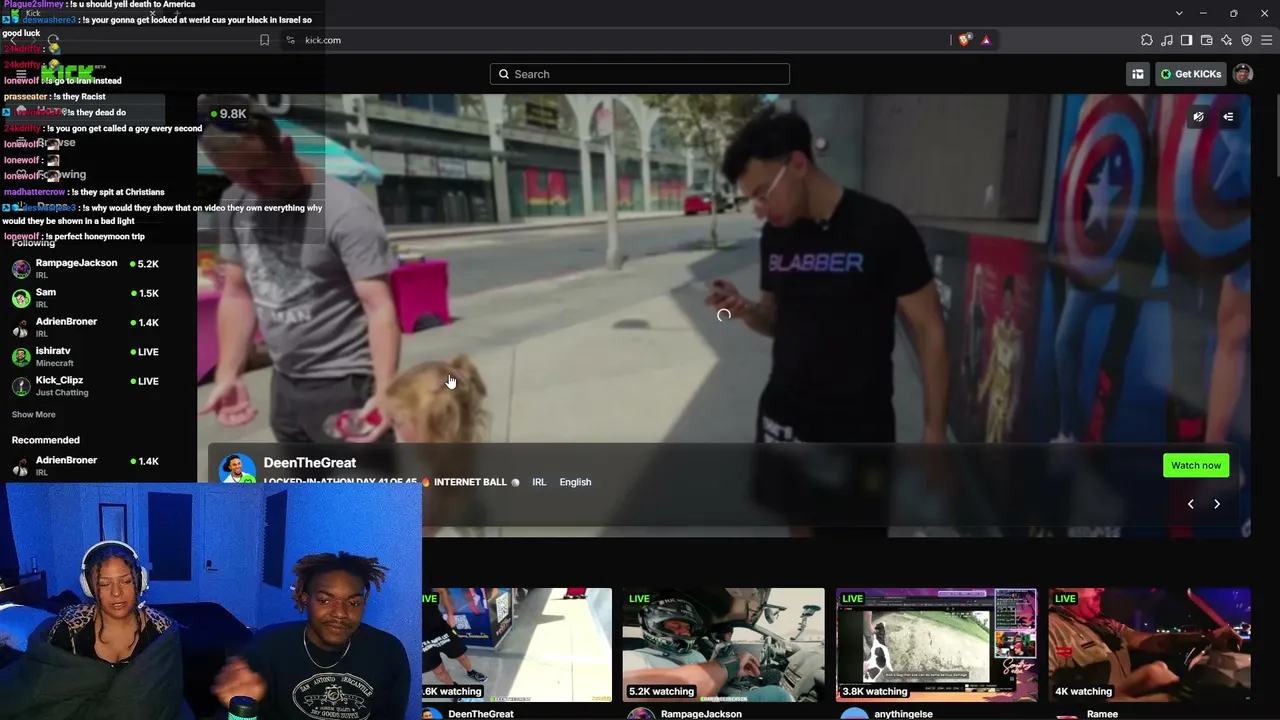Open DeenTheGreat channel name in featured banner

(310, 463)
